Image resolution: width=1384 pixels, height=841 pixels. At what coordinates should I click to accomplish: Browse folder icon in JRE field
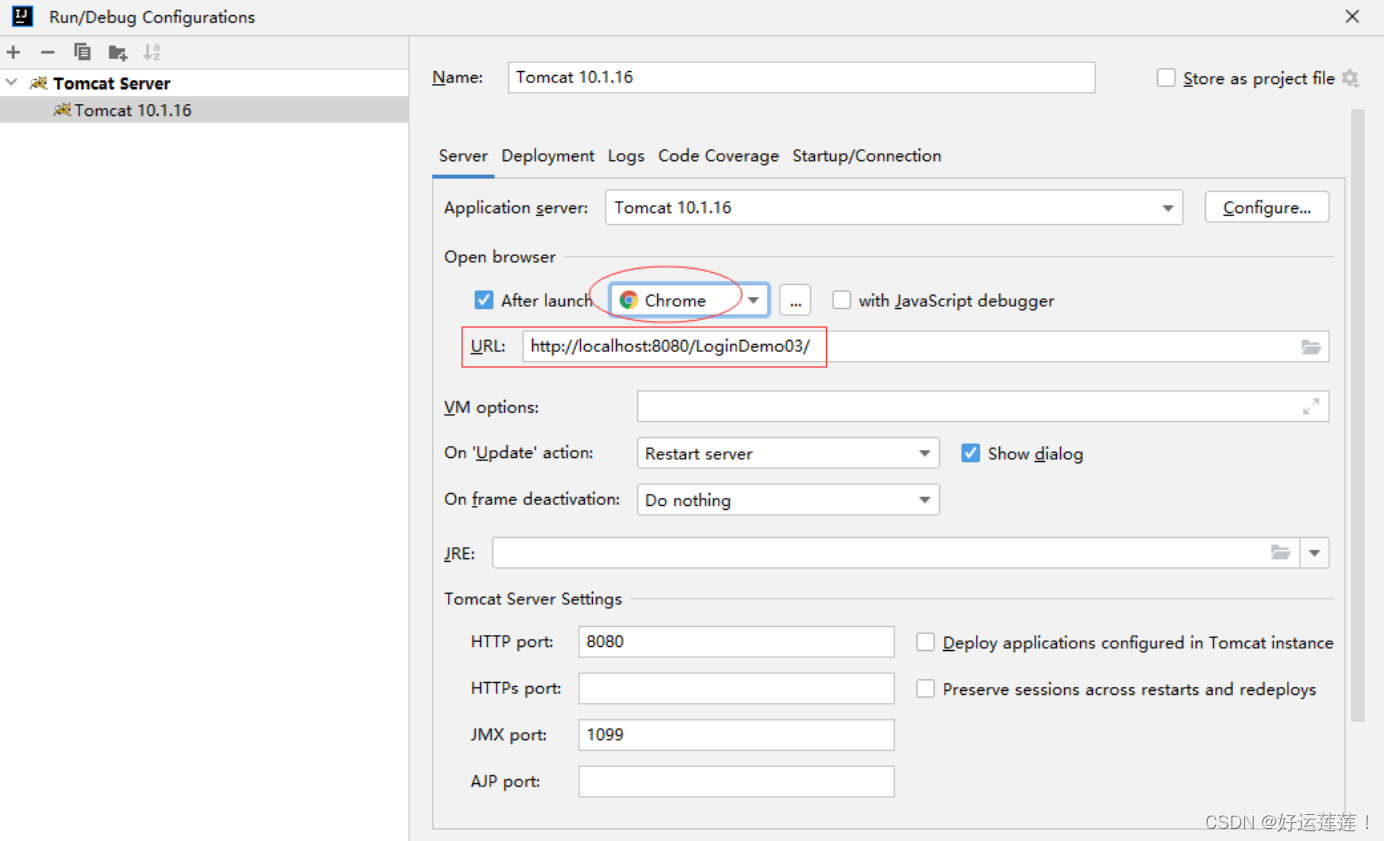(x=1281, y=552)
